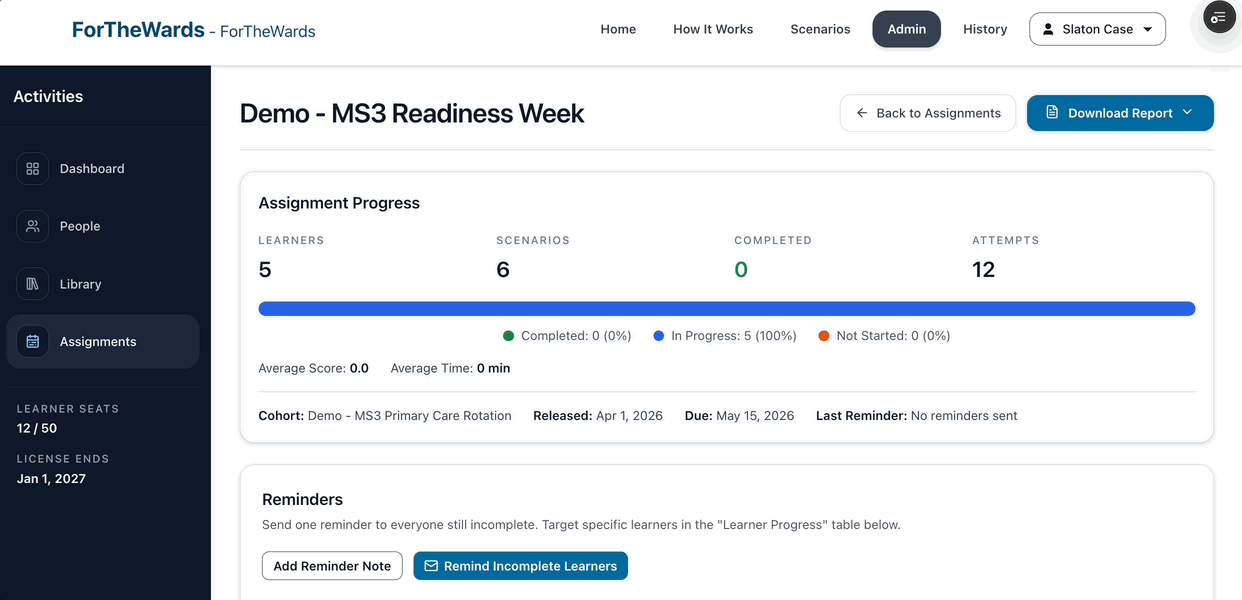Click the Library book icon in sidebar
The image size is (1242, 600).
click(x=32, y=283)
